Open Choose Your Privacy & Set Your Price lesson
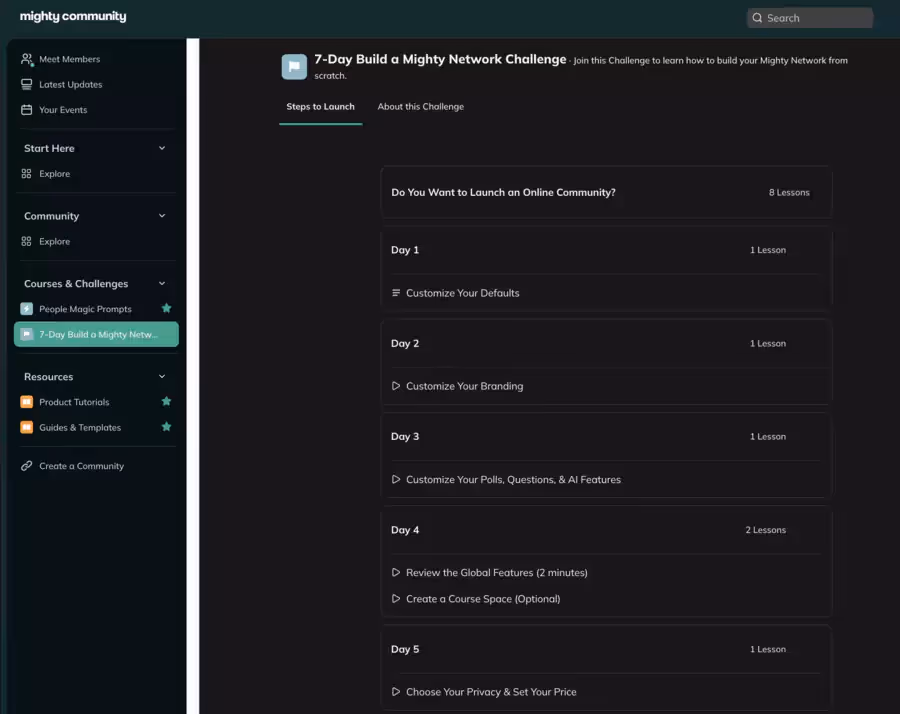 click(491, 692)
